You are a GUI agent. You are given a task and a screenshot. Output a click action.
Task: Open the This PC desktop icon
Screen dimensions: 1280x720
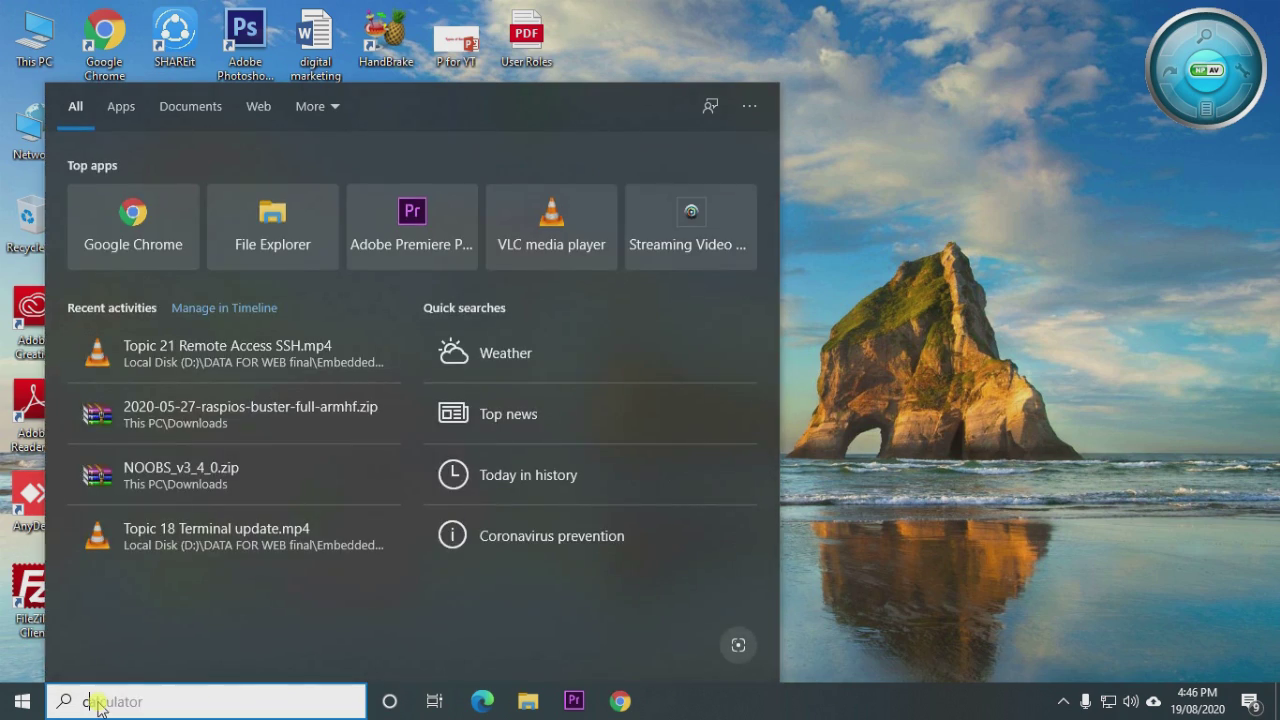pyautogui.click(x=34, y=39)
